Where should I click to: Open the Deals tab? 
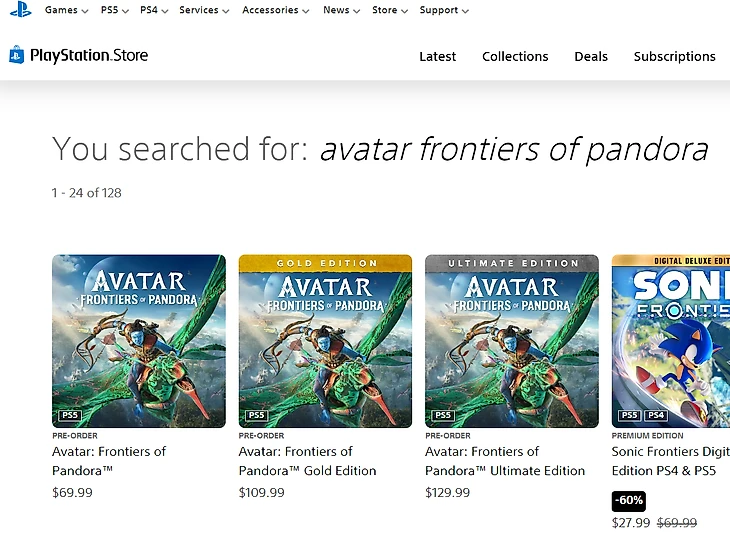591,57
